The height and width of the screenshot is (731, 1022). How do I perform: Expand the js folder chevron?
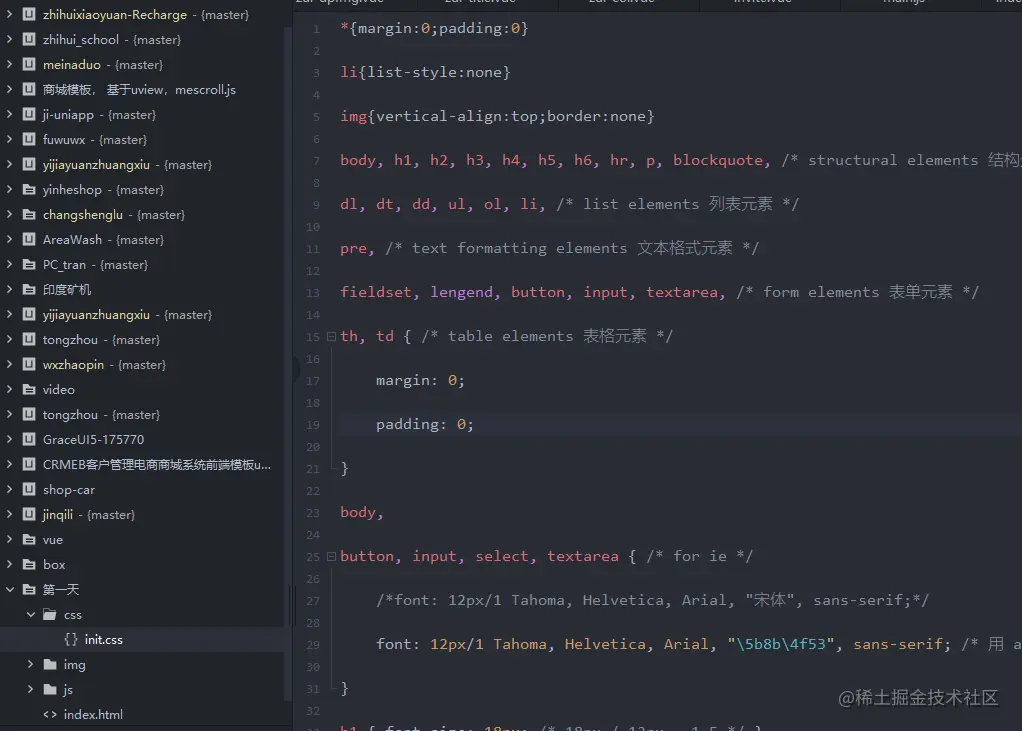[30, 689]
